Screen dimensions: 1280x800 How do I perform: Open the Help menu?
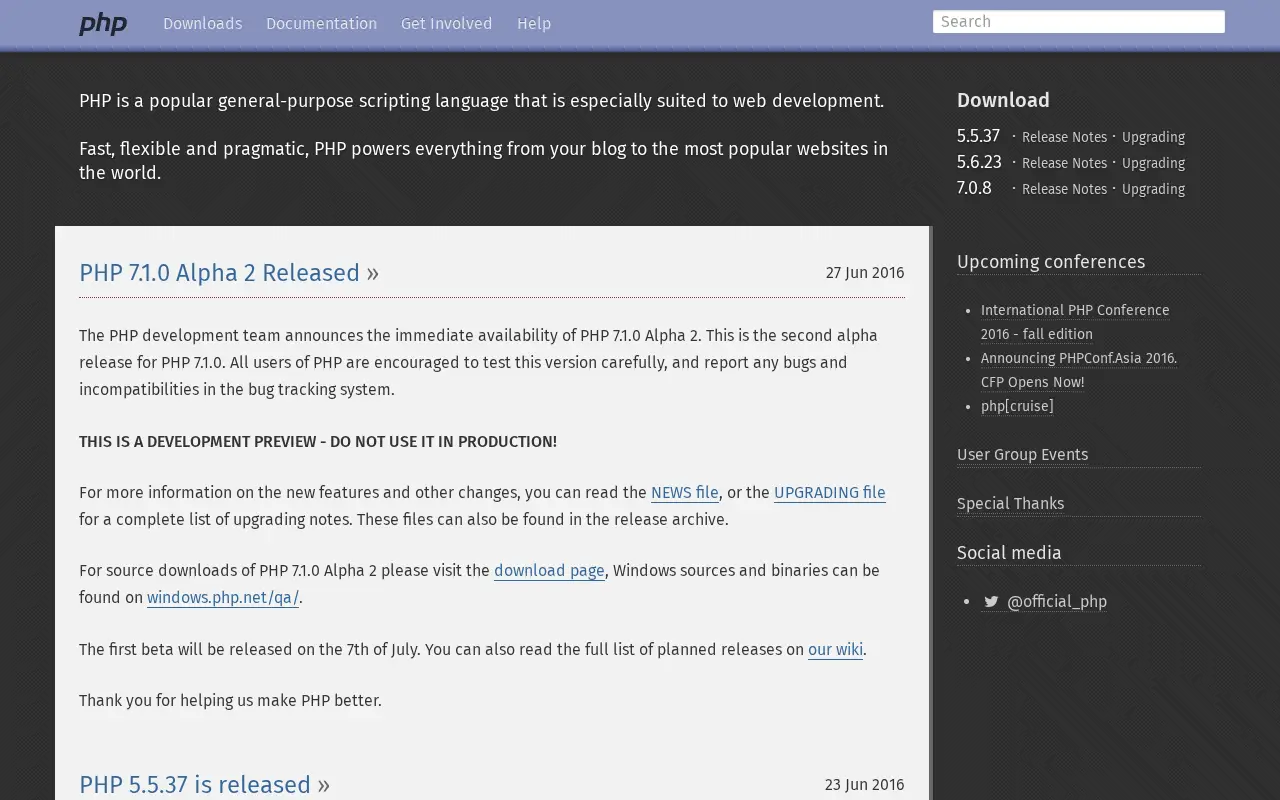coord(534,23)
